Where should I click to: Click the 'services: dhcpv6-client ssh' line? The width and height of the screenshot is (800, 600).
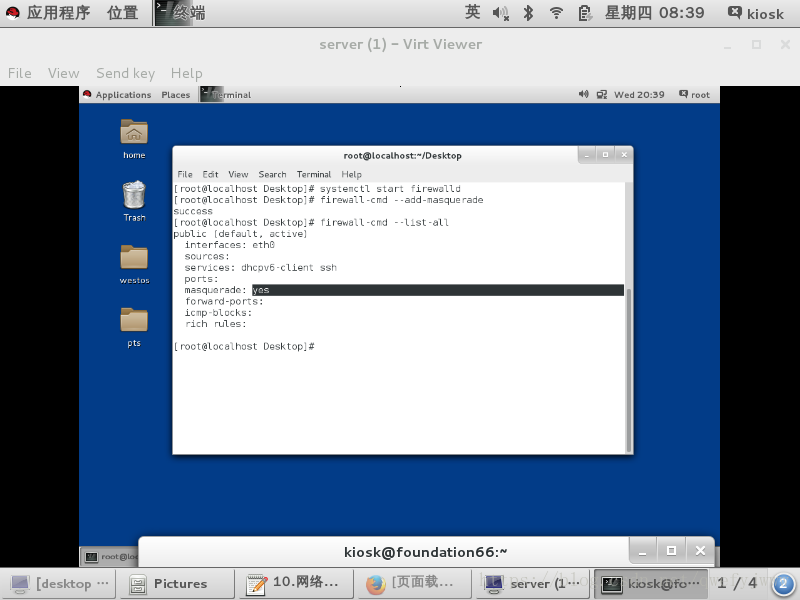[260, 267]
